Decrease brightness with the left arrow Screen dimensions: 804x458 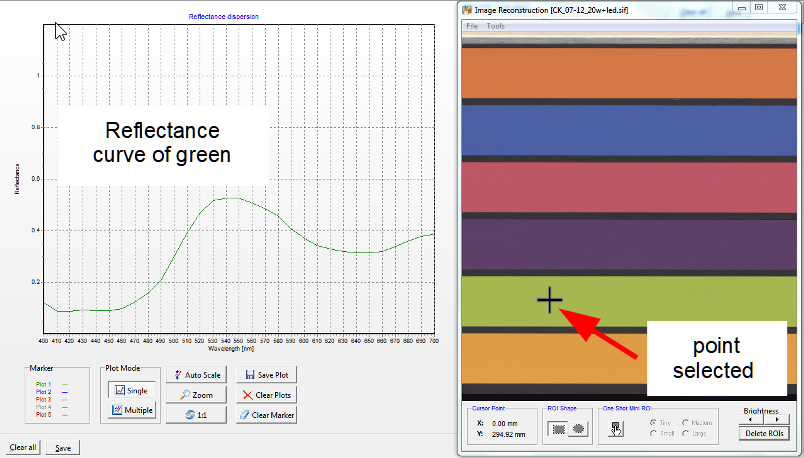tap(750, 420)
